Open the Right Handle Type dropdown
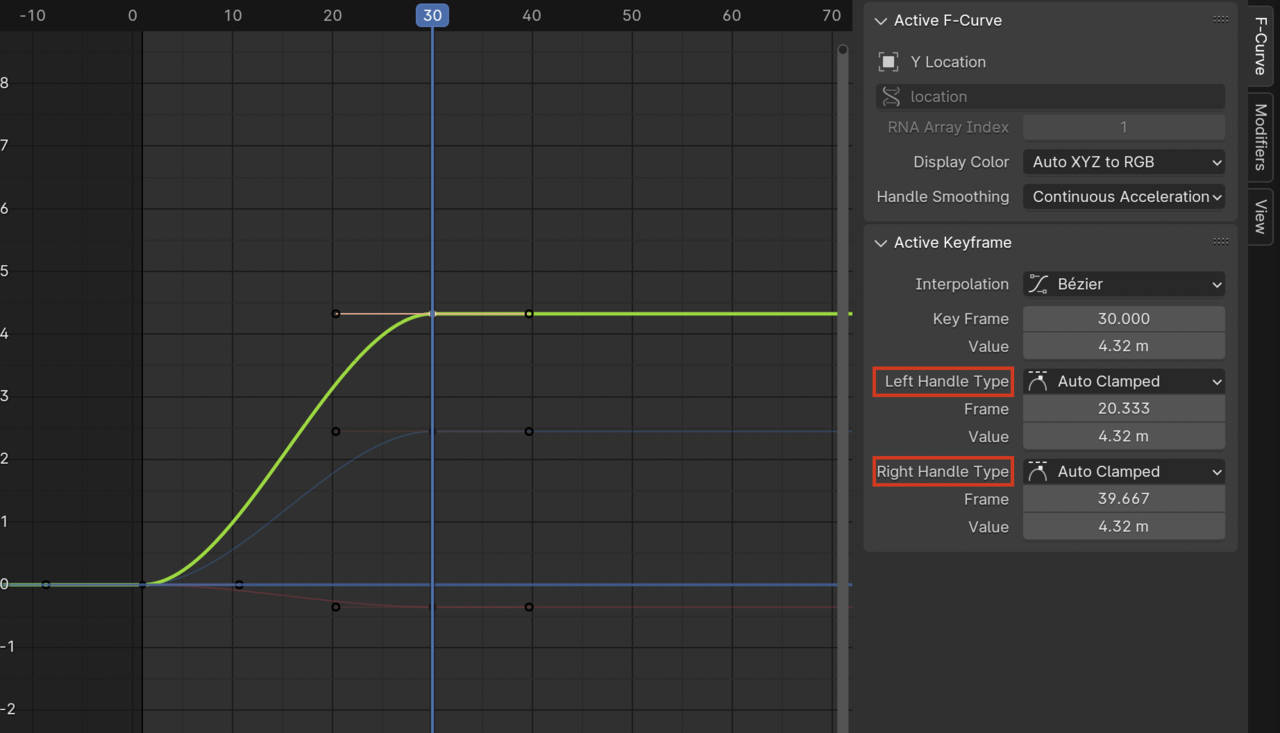This screenshot has height=733, width=1280. click(x=1124, y=471)
